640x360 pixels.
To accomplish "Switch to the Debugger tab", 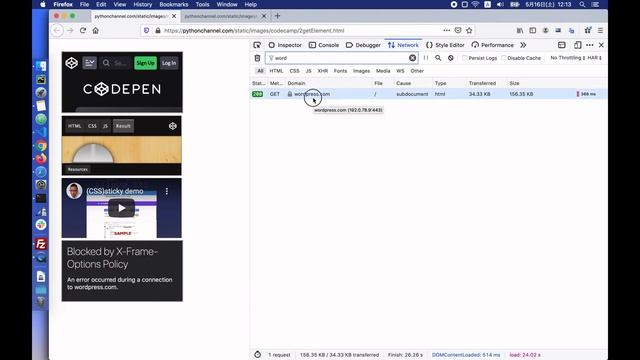I will click(363, 45).
